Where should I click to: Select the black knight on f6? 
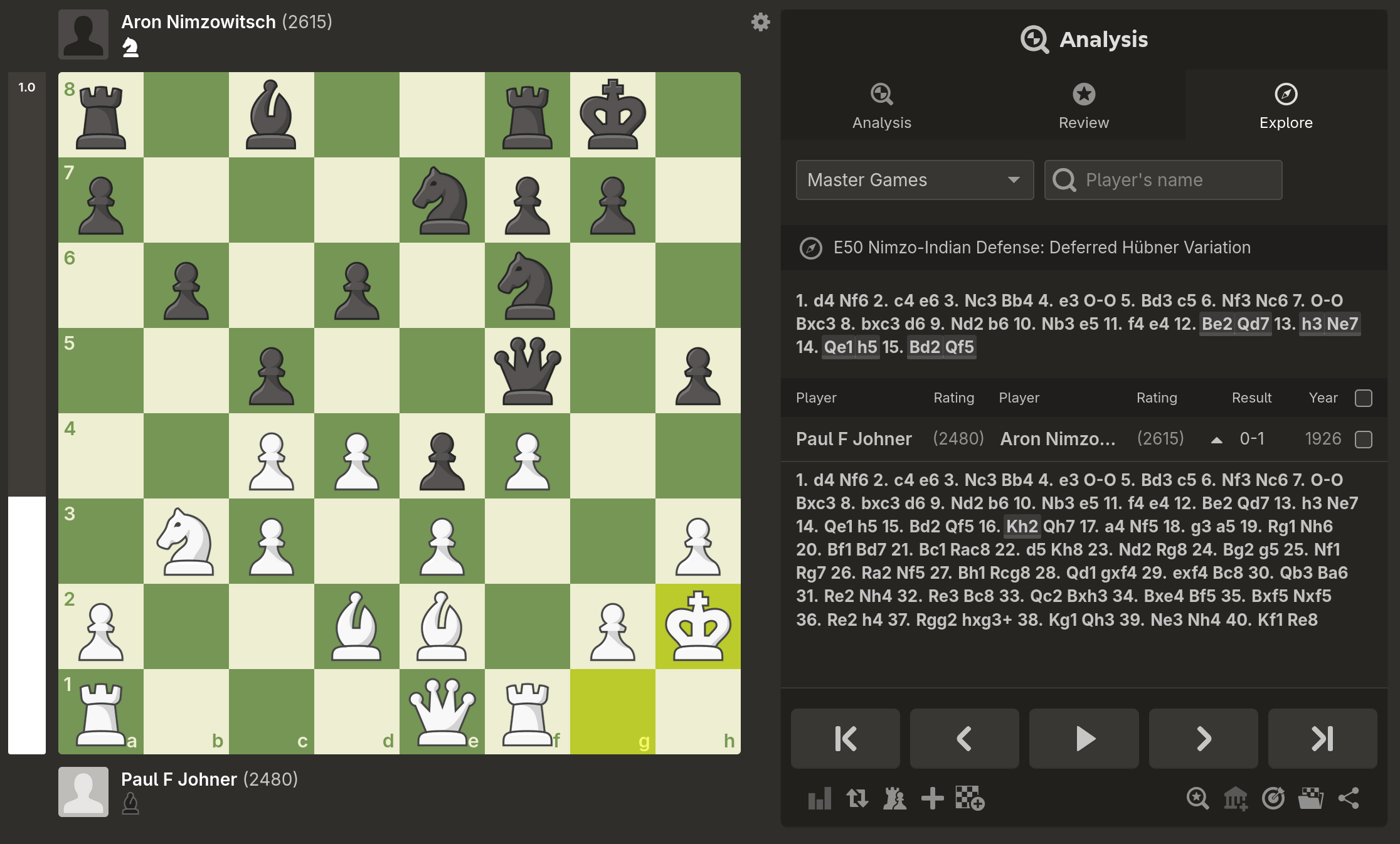pos(528,285)
